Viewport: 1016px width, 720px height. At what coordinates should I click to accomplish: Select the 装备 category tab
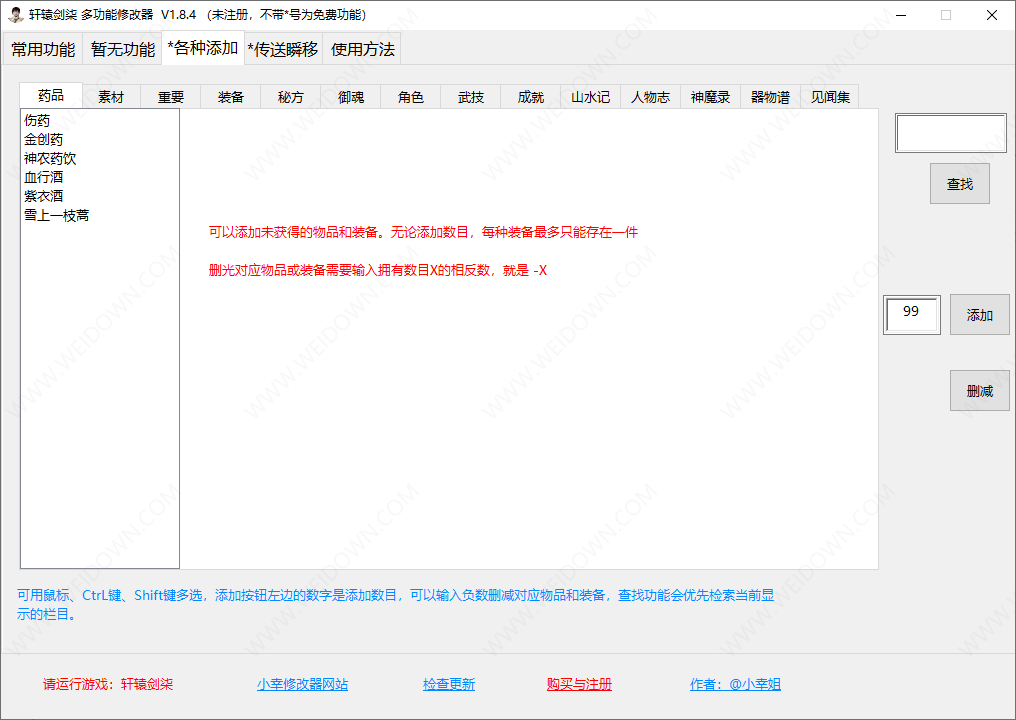pos(231,97)
